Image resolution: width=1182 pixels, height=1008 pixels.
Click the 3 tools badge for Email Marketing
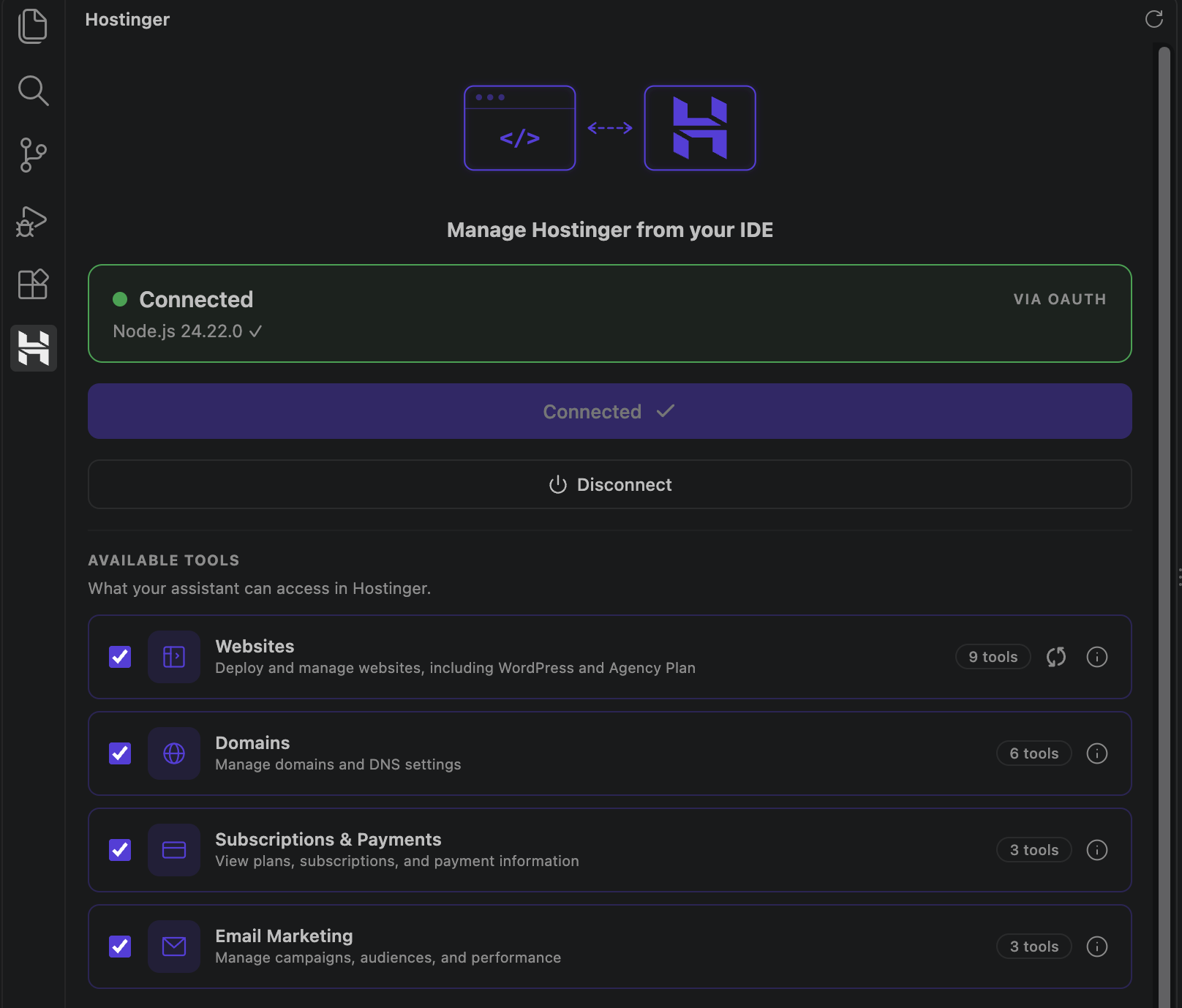click(1034, 947)
